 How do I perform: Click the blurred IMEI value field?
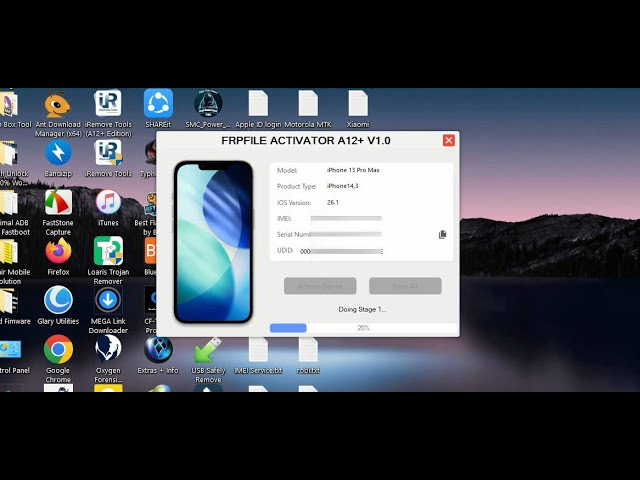point(346,218)
